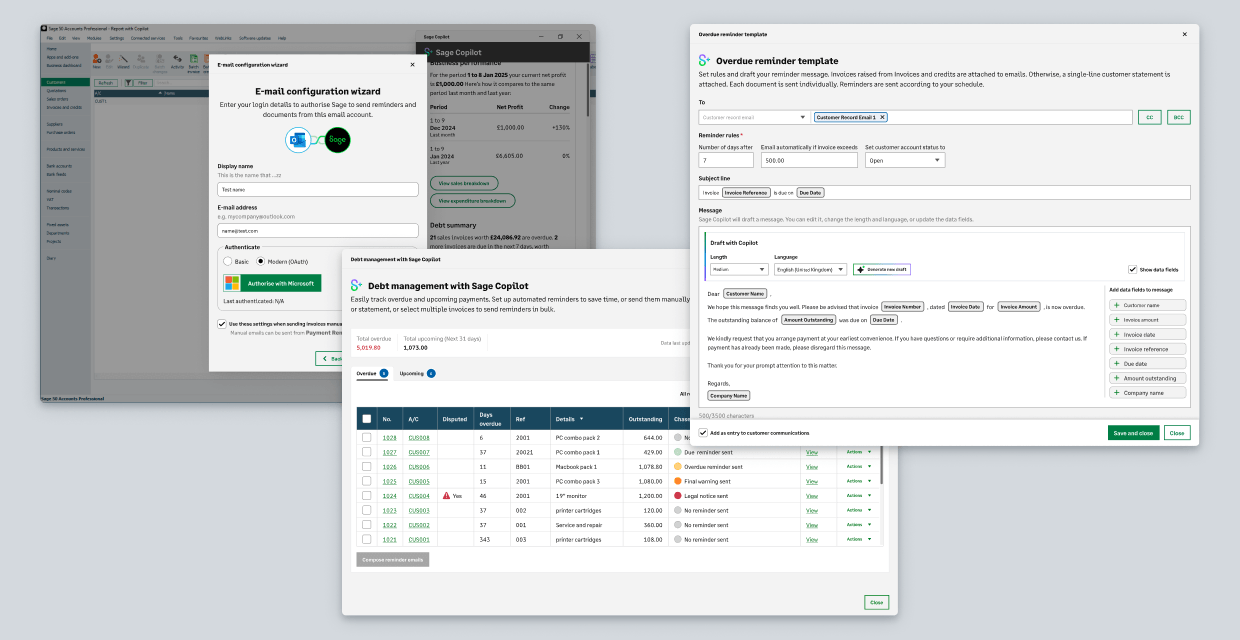Click the New customer icon in Sage 50 toolbar

click(x=97, y=59)
